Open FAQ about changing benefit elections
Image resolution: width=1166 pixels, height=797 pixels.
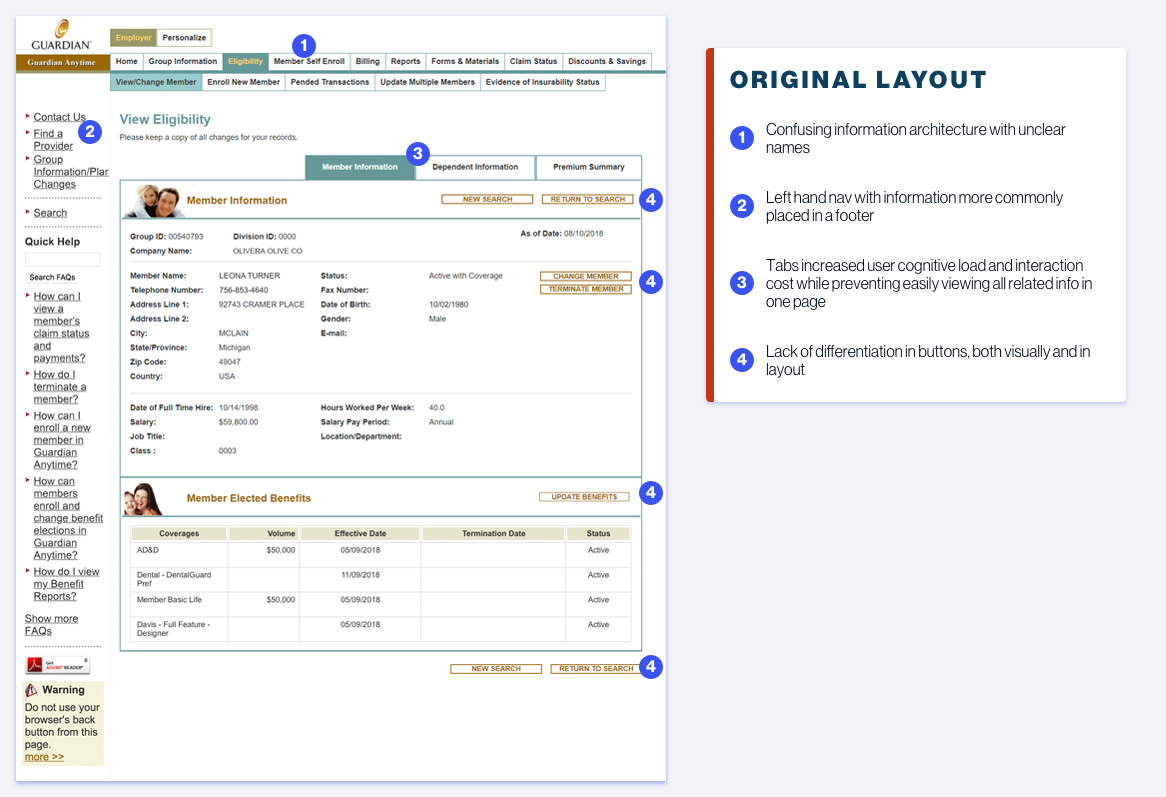coord(68,518)
